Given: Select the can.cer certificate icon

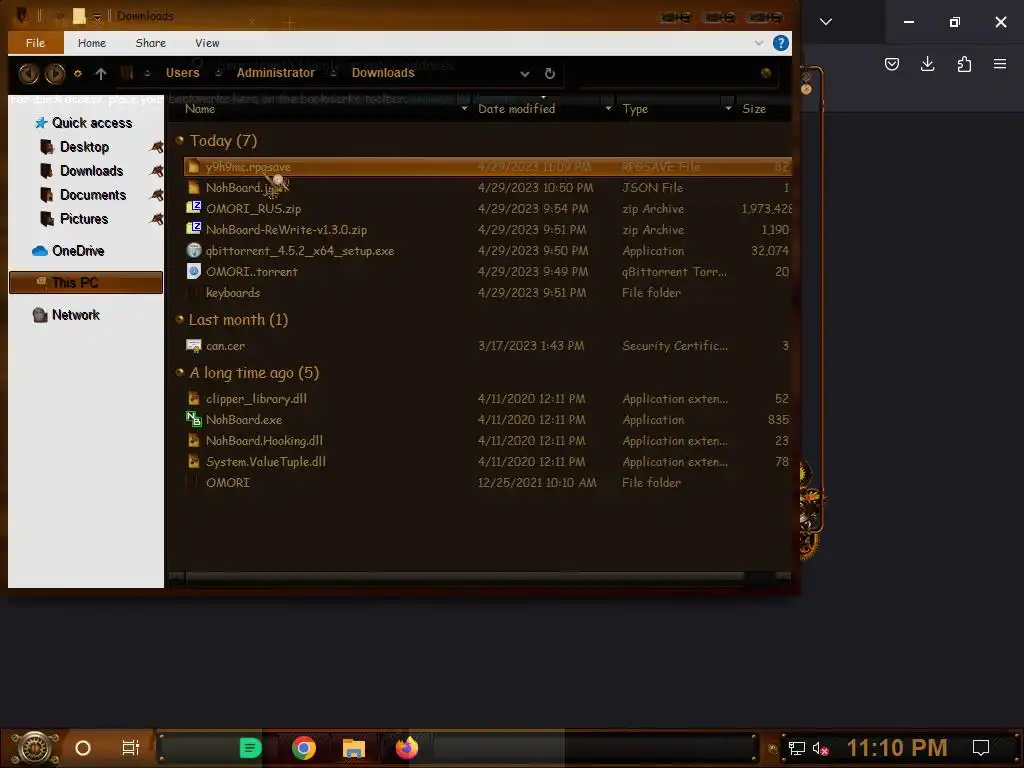Looking at the screenshot, I should click(193, 345).
